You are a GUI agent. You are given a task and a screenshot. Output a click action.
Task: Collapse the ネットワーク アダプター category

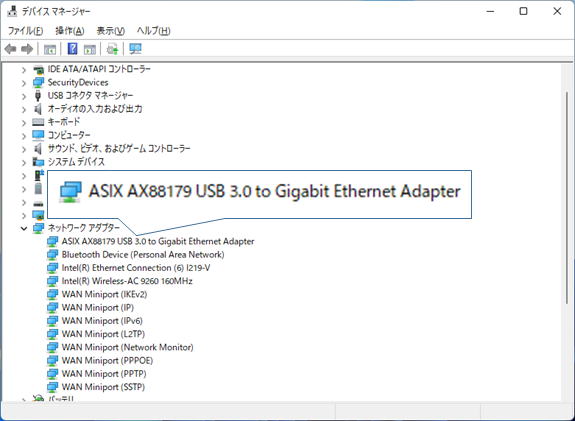pos(24,228)
